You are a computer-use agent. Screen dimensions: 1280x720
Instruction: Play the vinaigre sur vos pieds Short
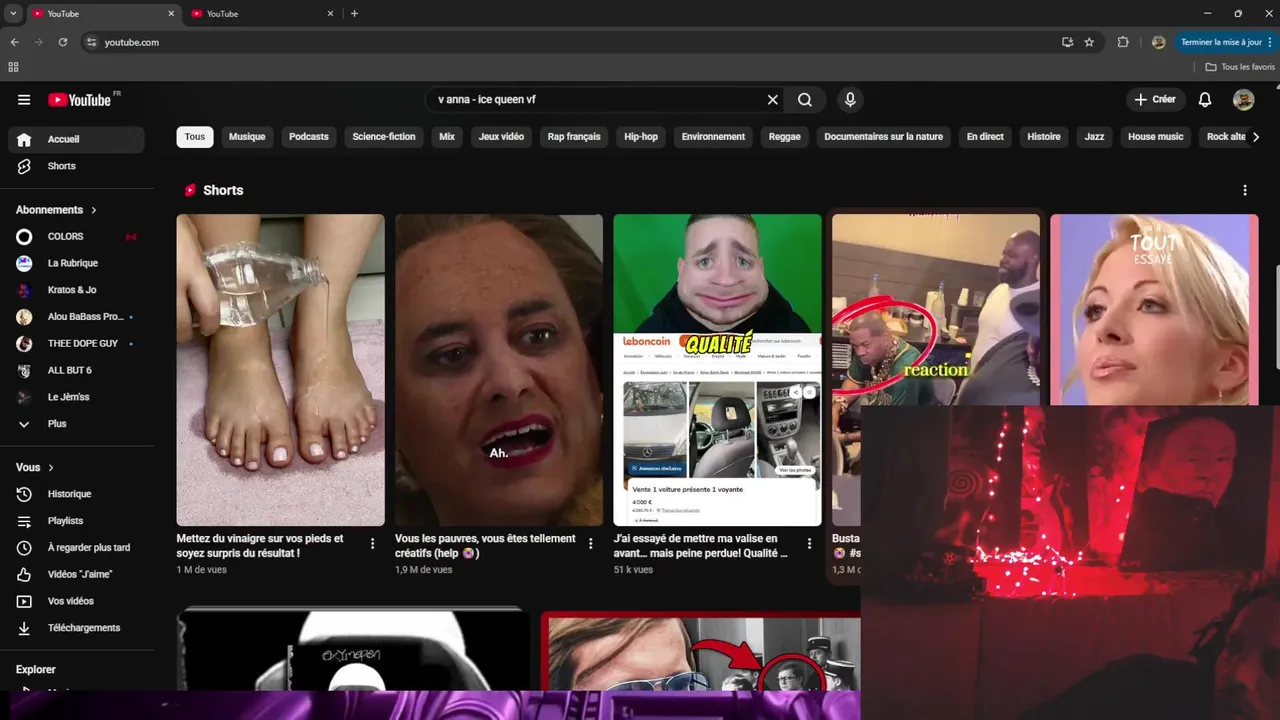tap(281, 370)
